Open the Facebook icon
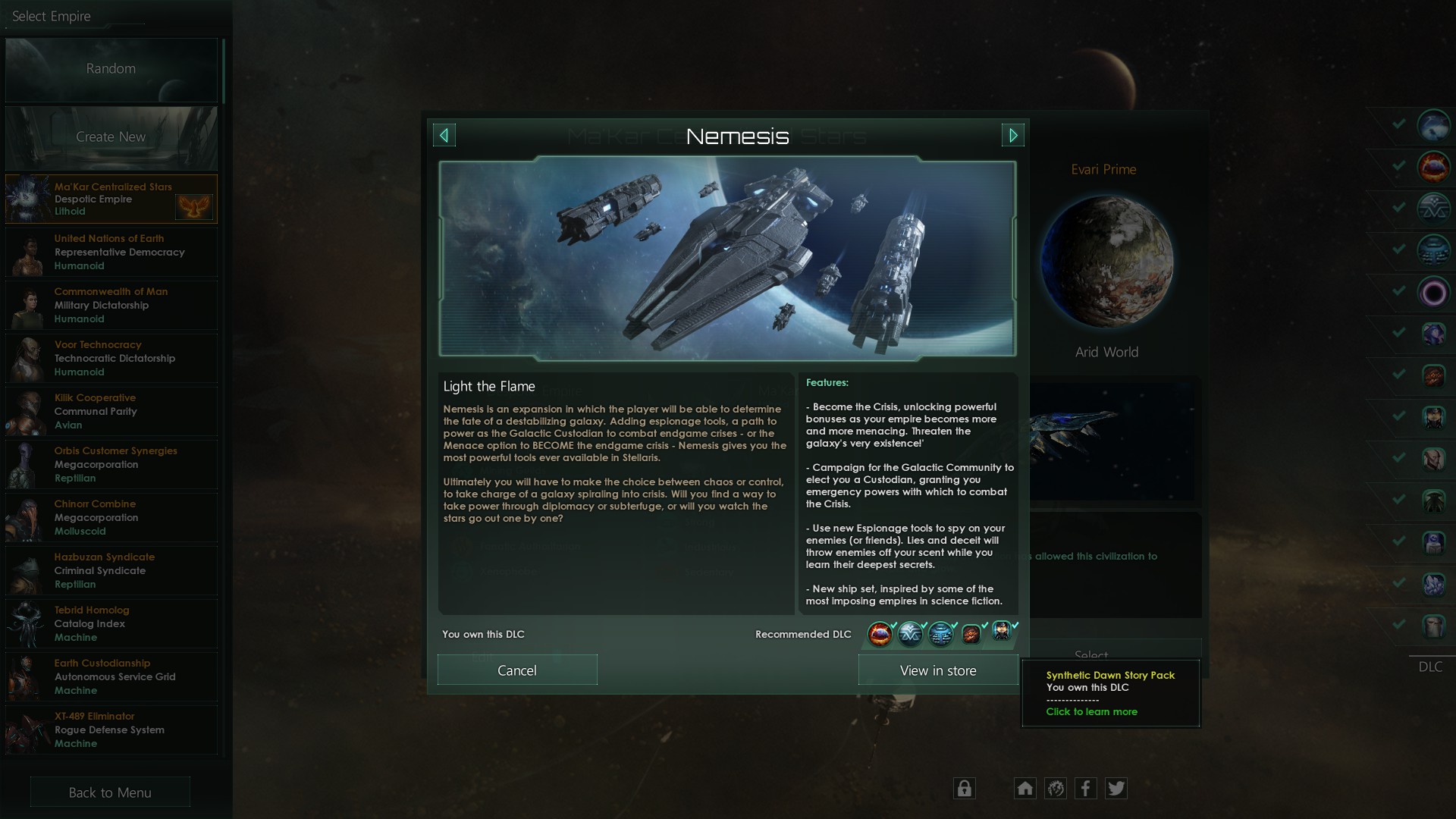 click(x=1085, y=789)
